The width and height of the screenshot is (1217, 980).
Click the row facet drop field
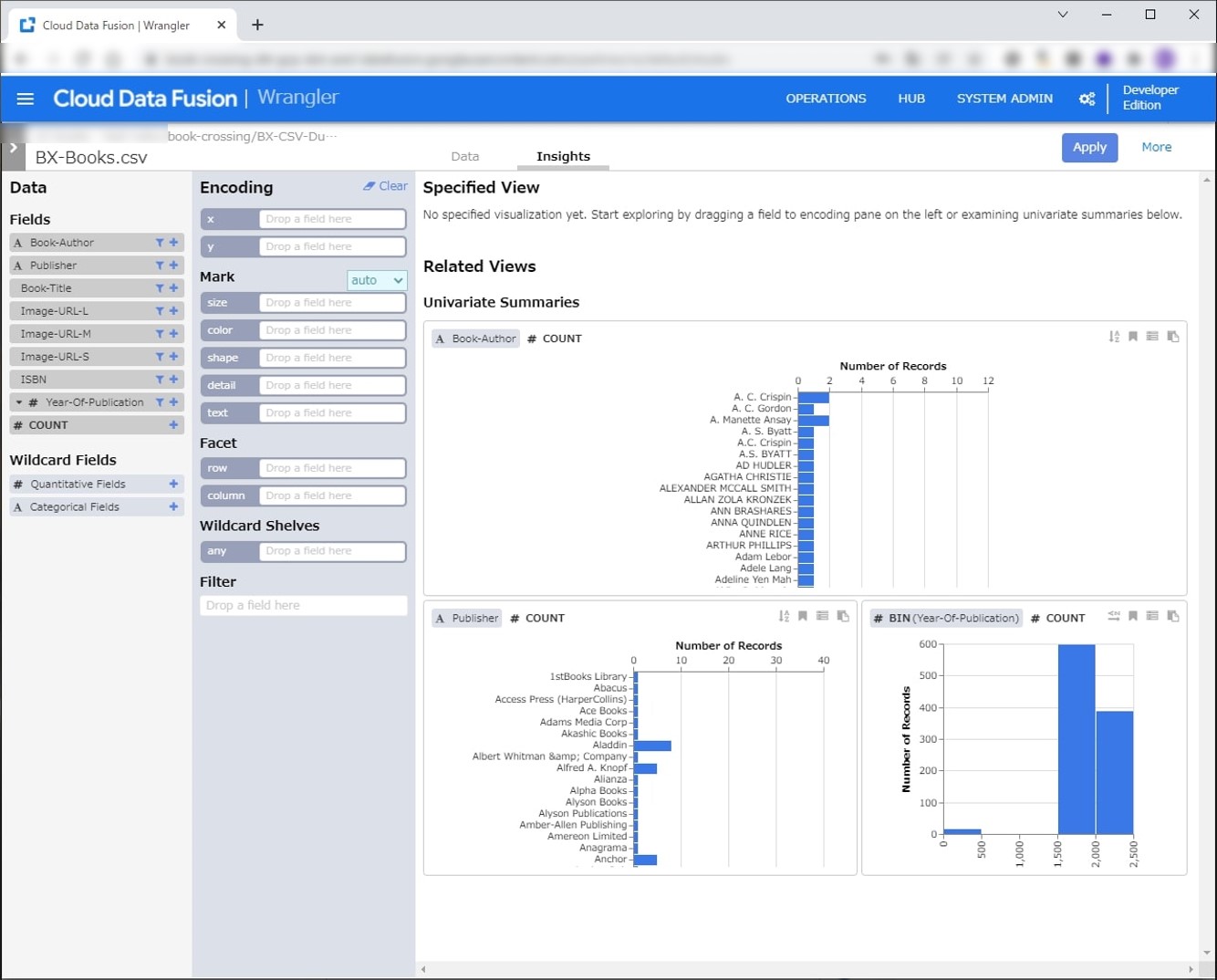[332, 468]
